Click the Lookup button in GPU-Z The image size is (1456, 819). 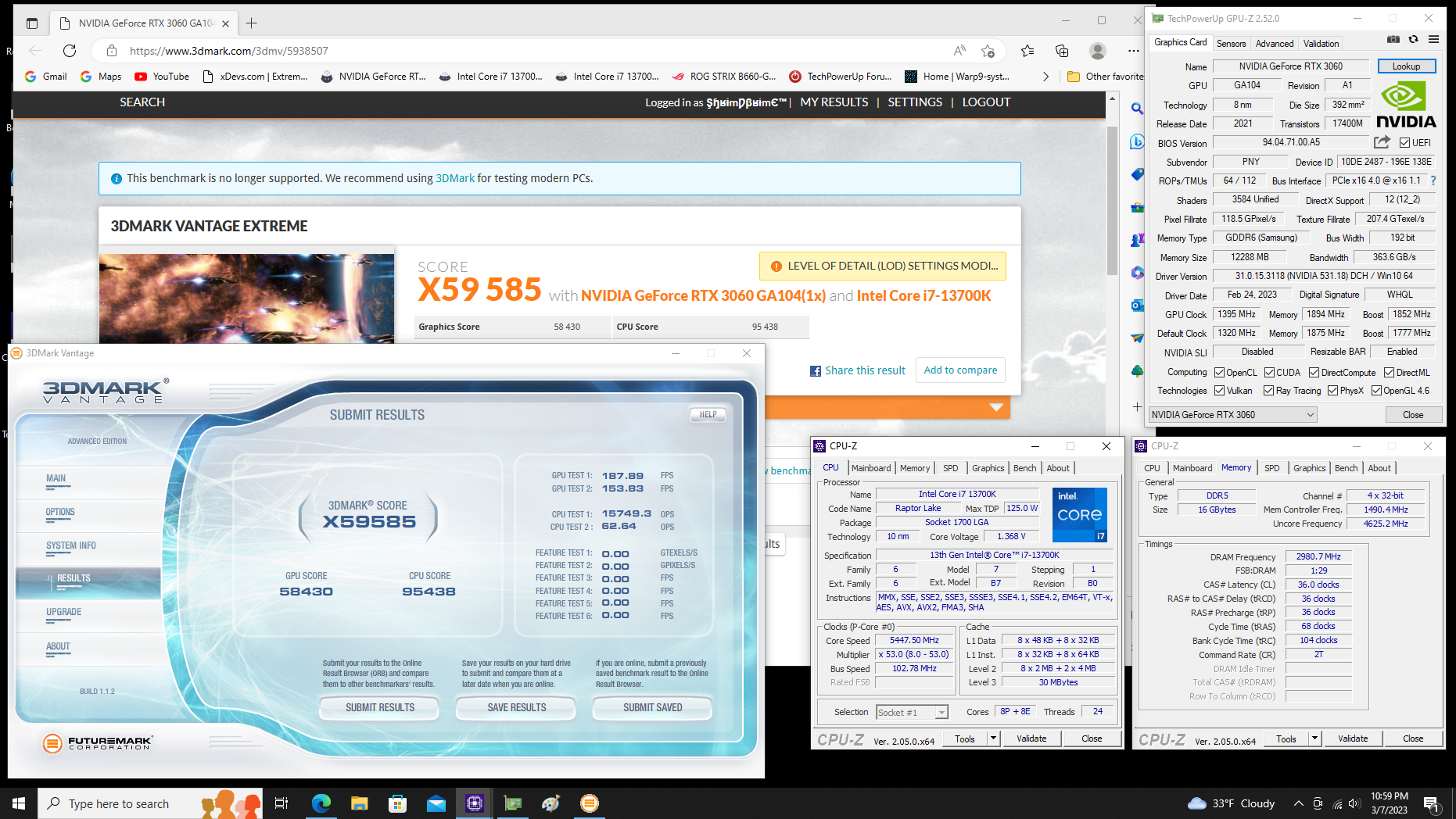pos(1406,66)
